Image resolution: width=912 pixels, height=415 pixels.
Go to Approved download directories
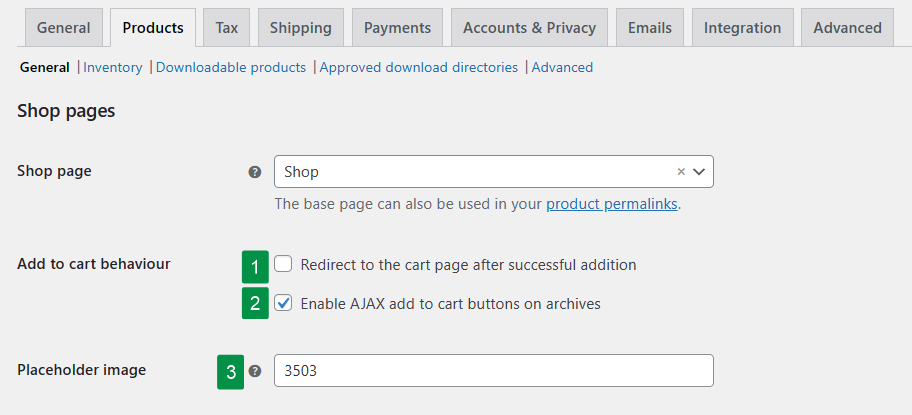point(419,67)
